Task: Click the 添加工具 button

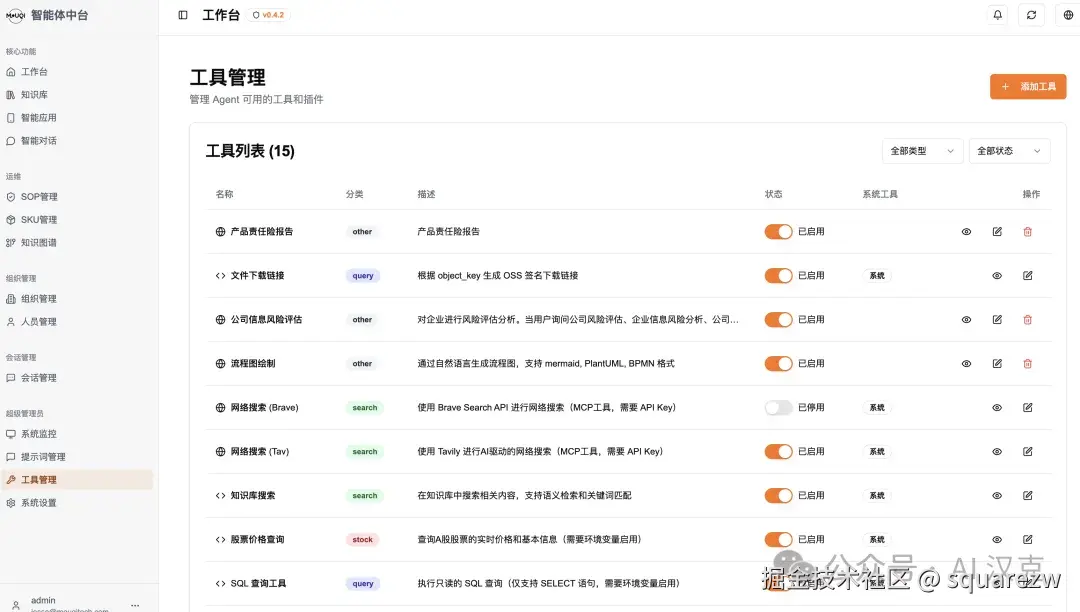Action: [x=1028, y=87]
